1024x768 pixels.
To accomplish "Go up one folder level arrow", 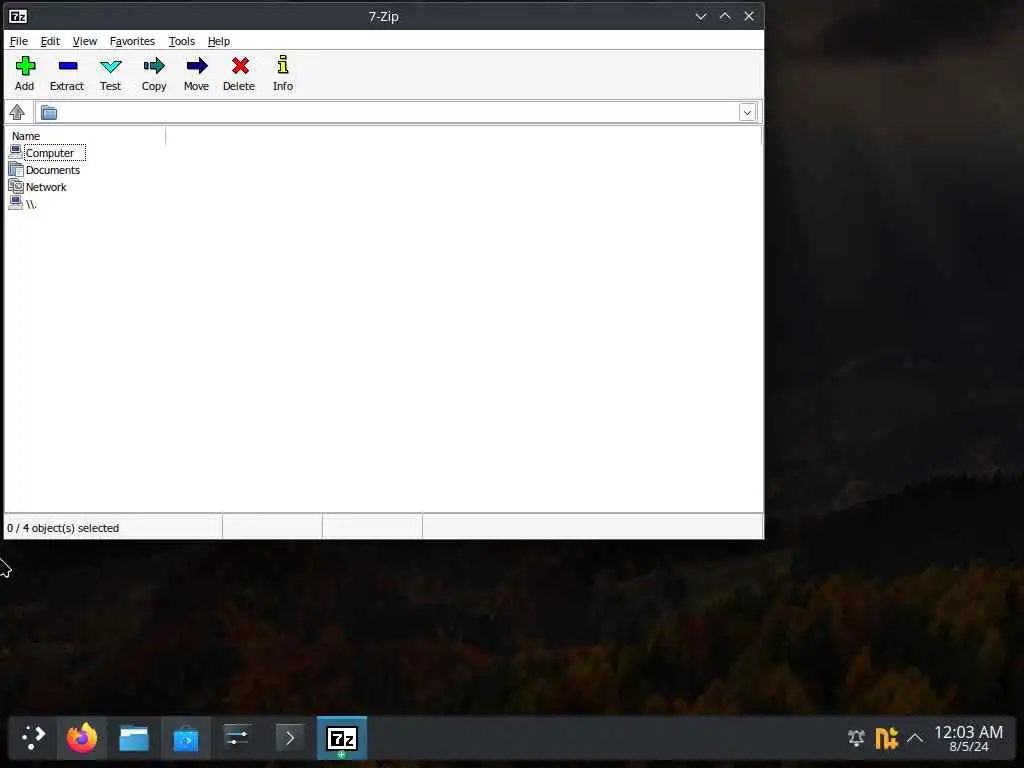I will (x=17, y=112).
